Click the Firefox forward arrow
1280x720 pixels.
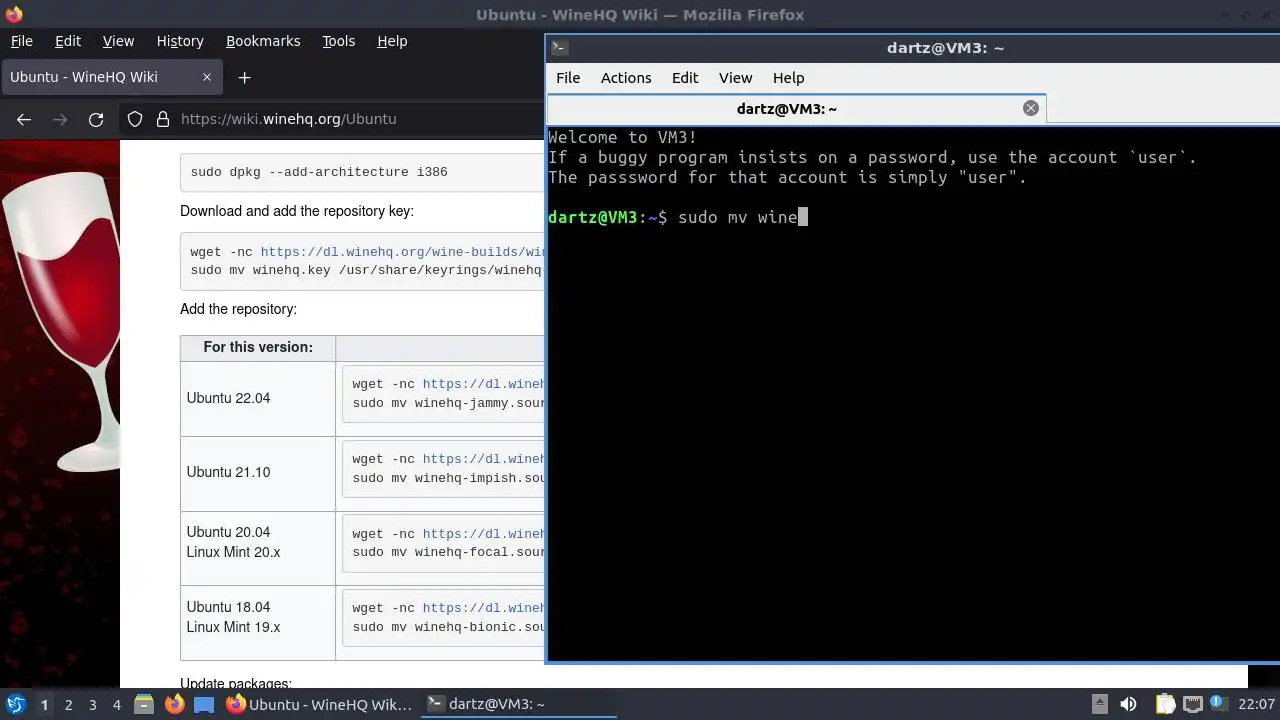coord(60,119)
